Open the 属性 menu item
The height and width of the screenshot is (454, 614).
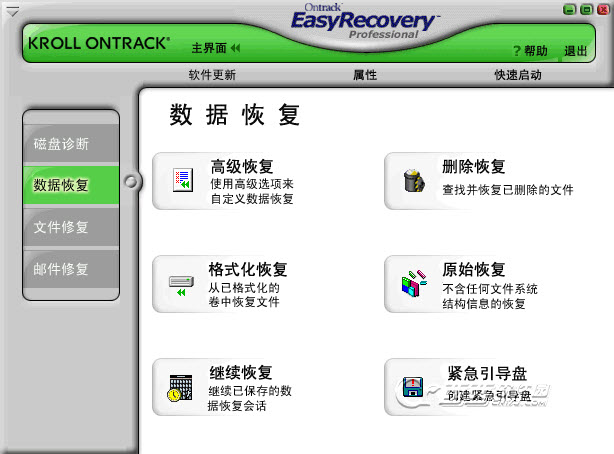pyautogui.click(x=365, y=74)
